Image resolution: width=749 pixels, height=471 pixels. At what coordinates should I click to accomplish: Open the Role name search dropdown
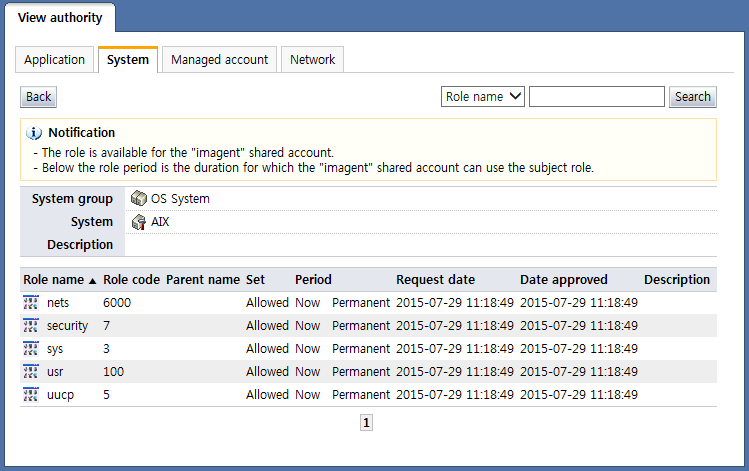483,97
